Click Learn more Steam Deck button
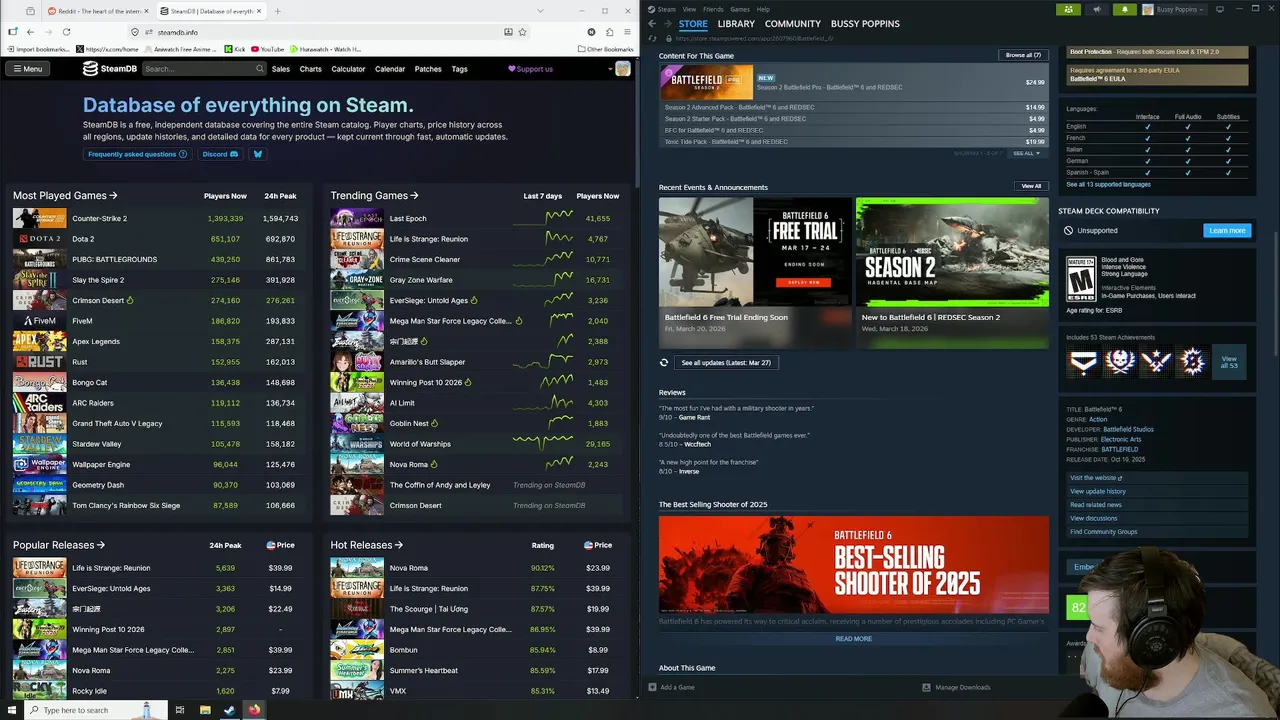Viewport: 1280px width, 720px height. pyautogui.click(x=1227, y=230)
